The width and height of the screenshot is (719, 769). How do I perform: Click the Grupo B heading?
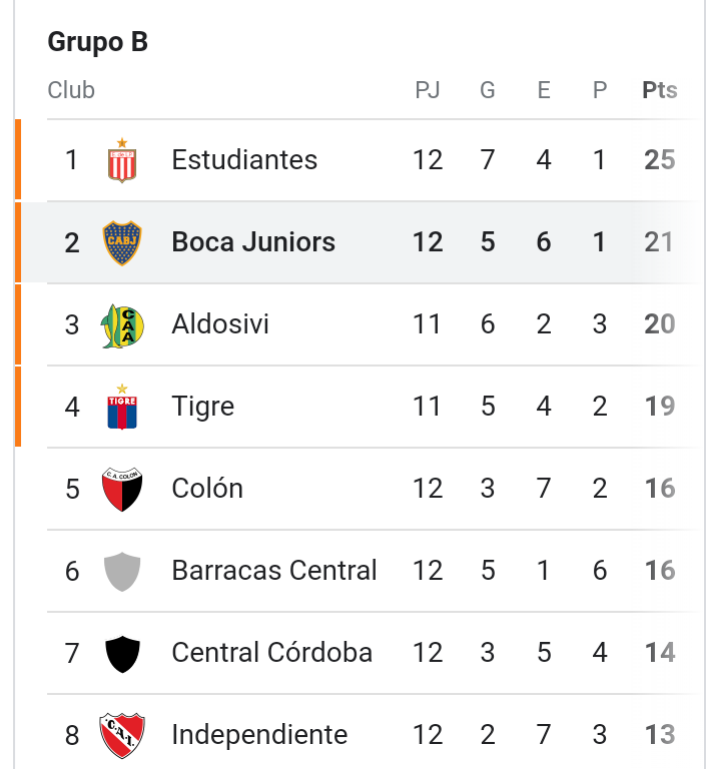click(98, 42)
